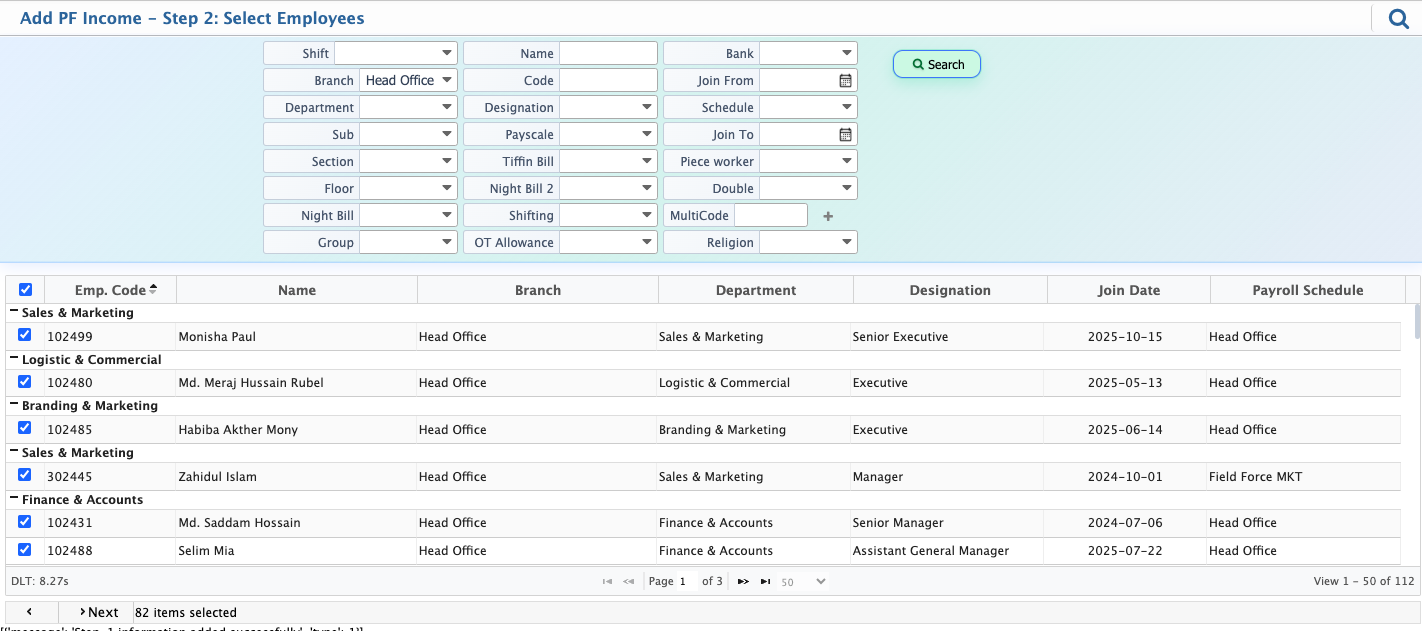Open the Tiffin Bill dropdown

click(608, 161)
